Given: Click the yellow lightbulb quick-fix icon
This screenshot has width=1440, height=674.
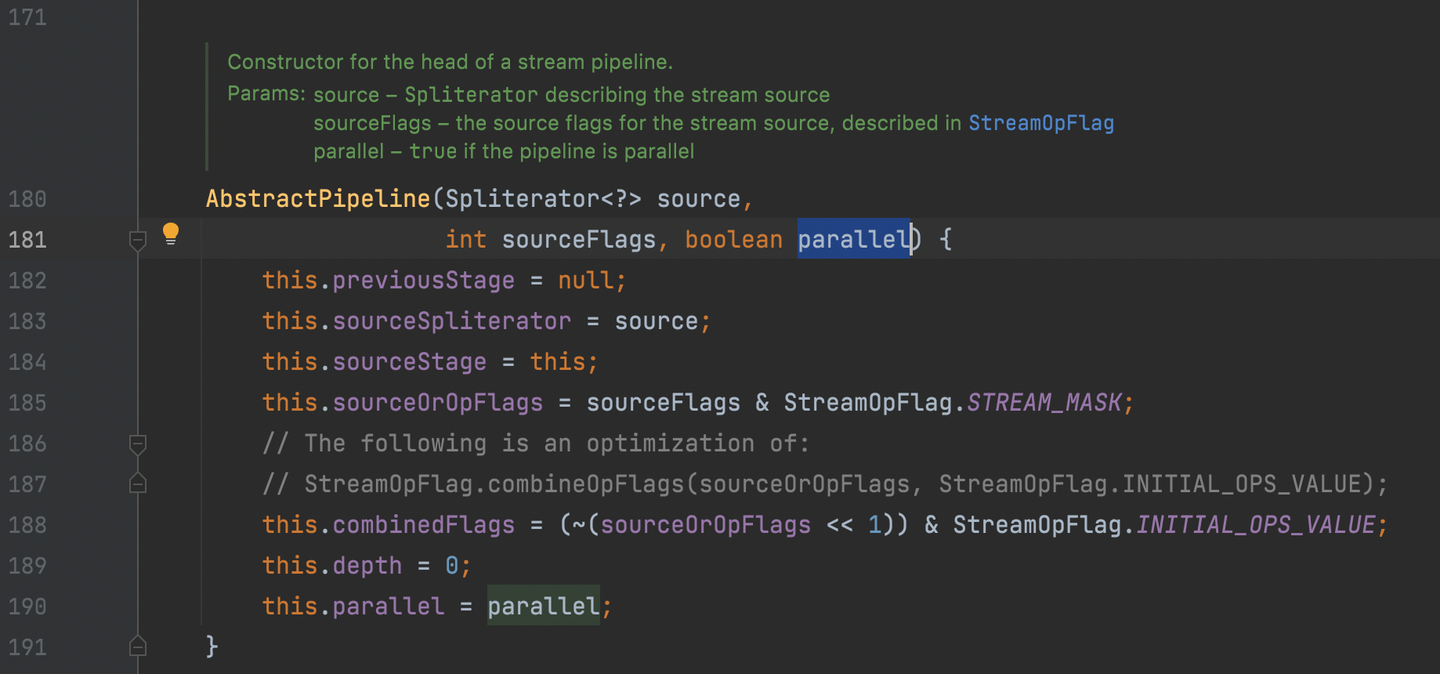Looking at the screenshot, I should (171, 235).
